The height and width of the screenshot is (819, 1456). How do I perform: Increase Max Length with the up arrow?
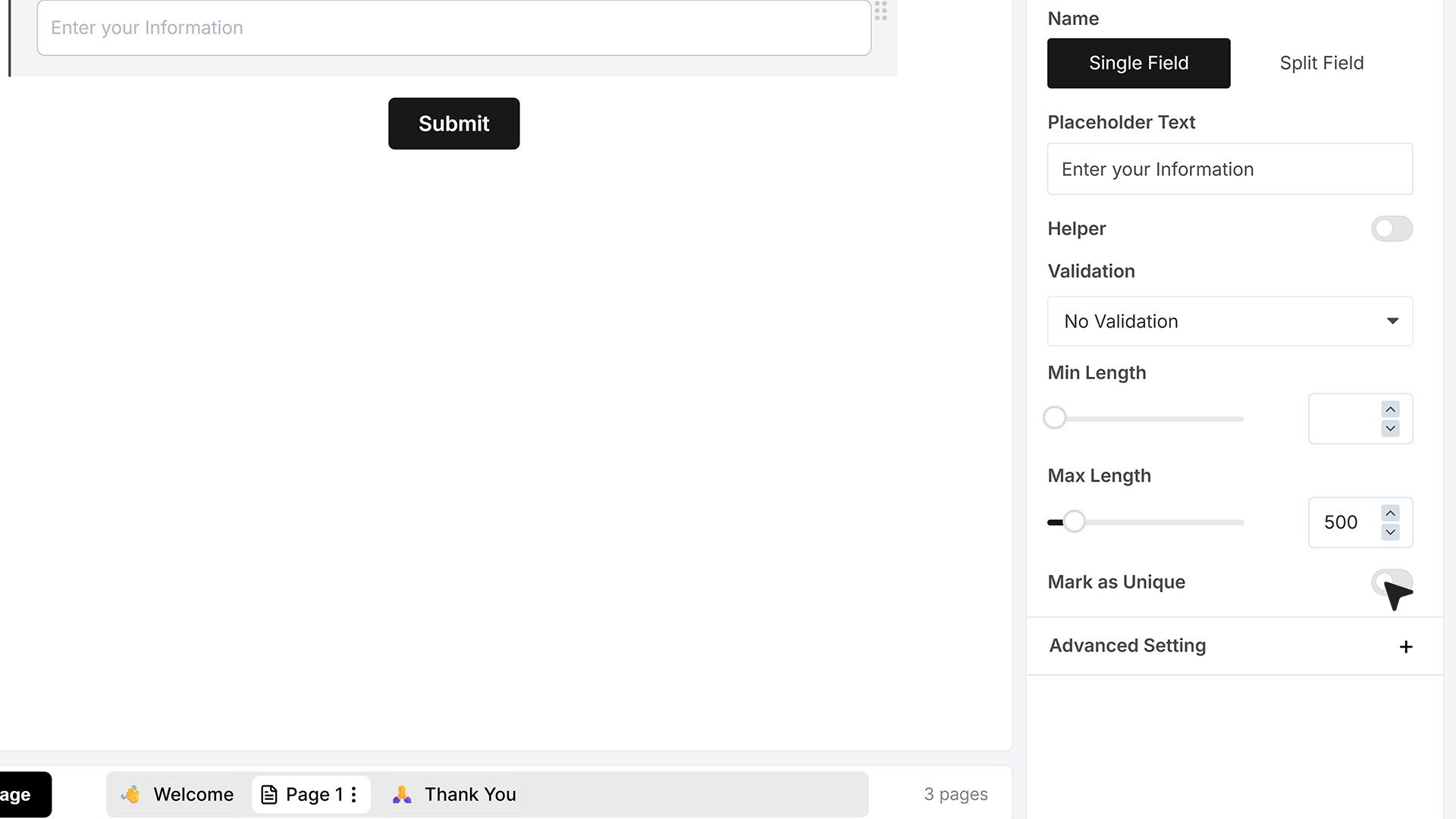click(1390, 513)
